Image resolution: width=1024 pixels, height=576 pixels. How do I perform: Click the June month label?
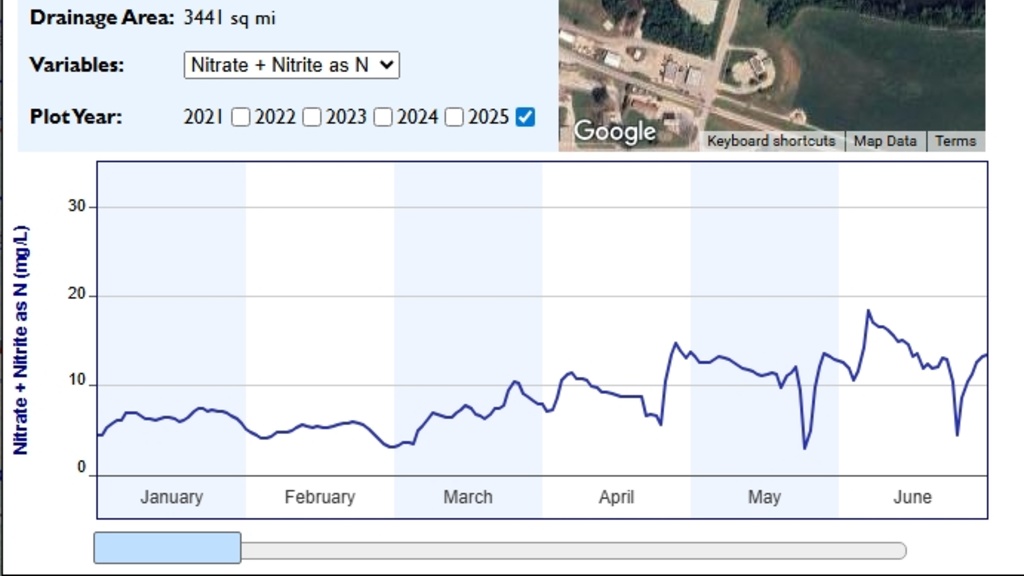point(912,497)
